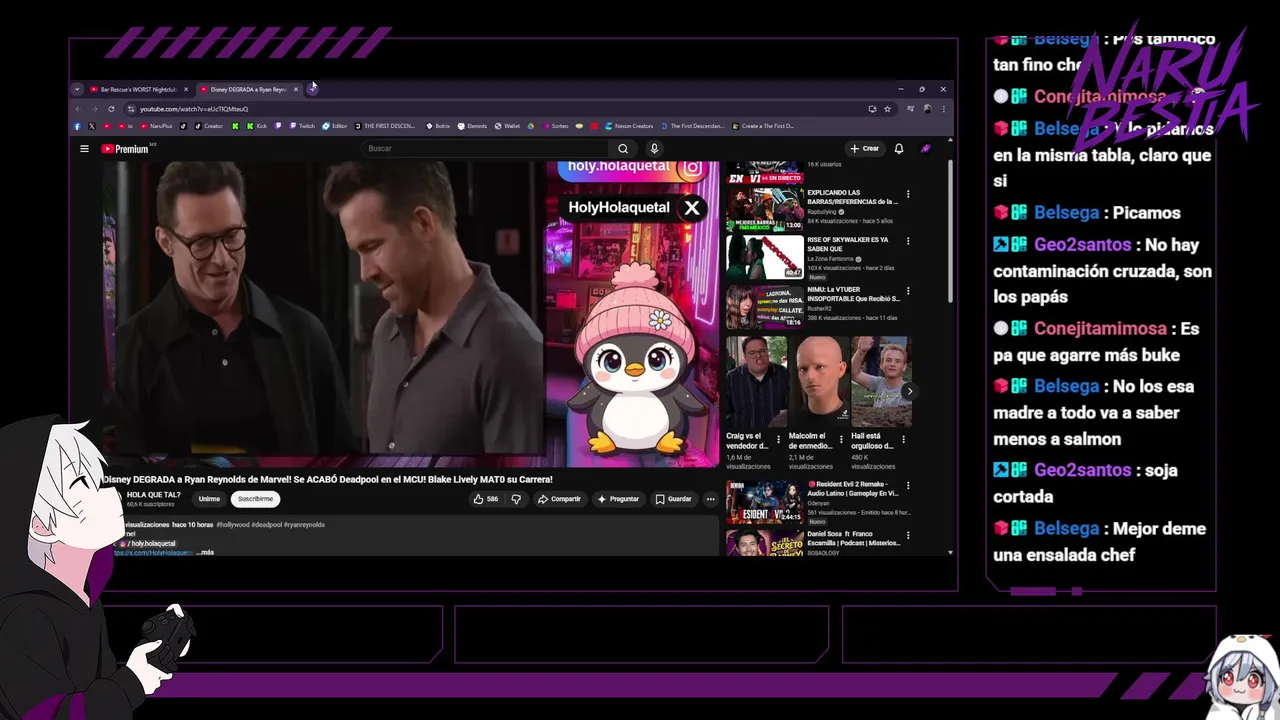Click the YouTube Premium logo

coord(125,149)
